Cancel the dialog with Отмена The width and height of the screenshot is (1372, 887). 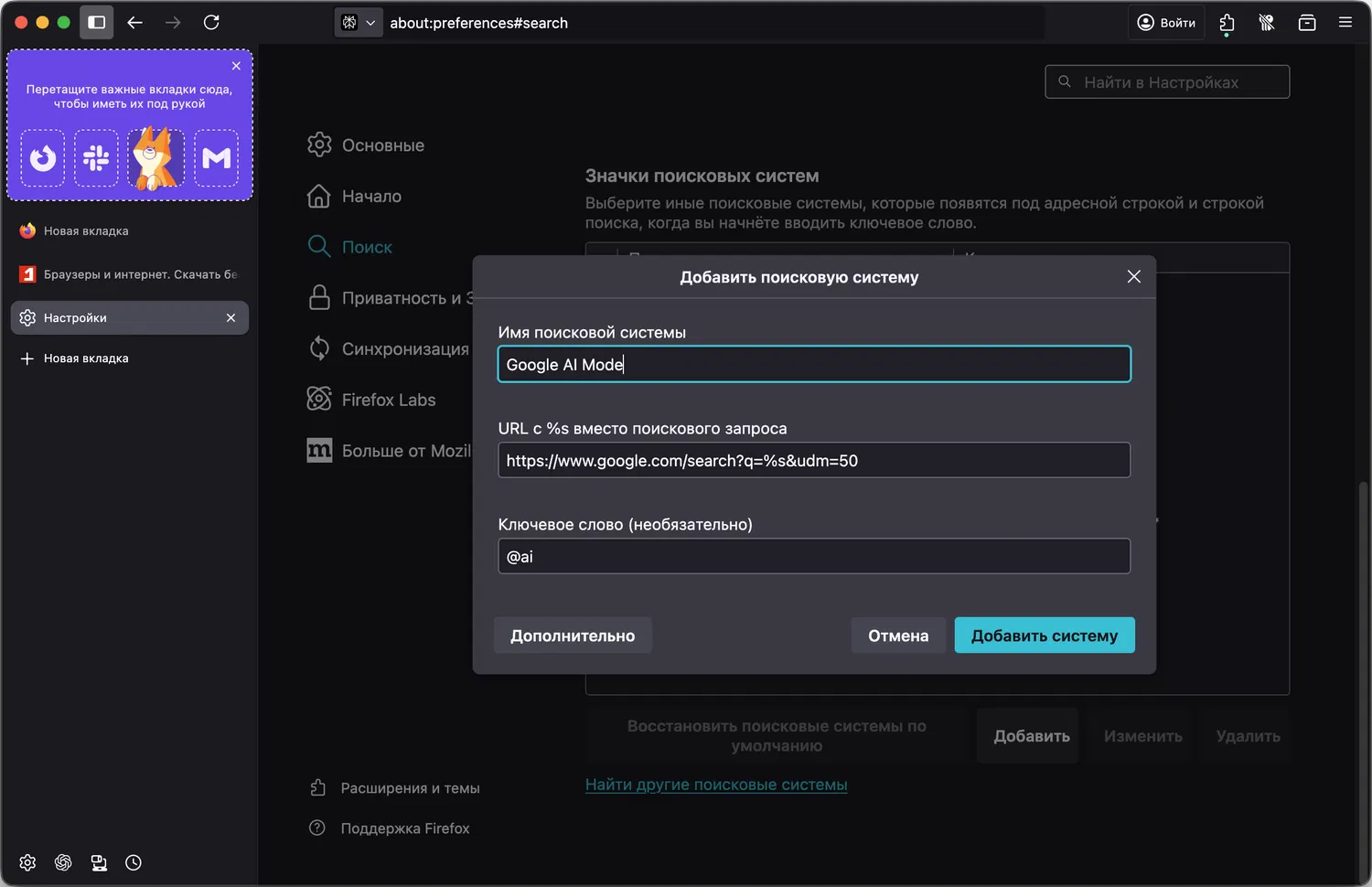click(897, 636)
